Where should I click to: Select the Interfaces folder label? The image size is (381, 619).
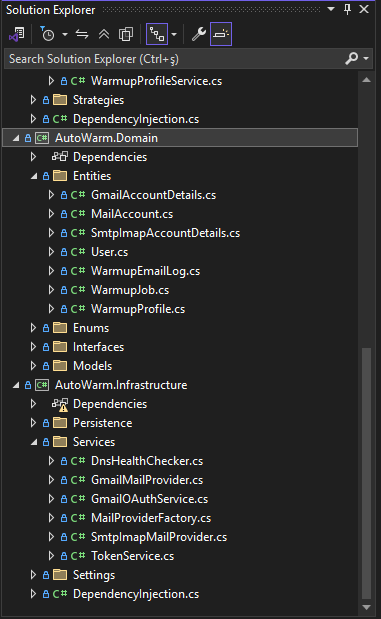98,347
